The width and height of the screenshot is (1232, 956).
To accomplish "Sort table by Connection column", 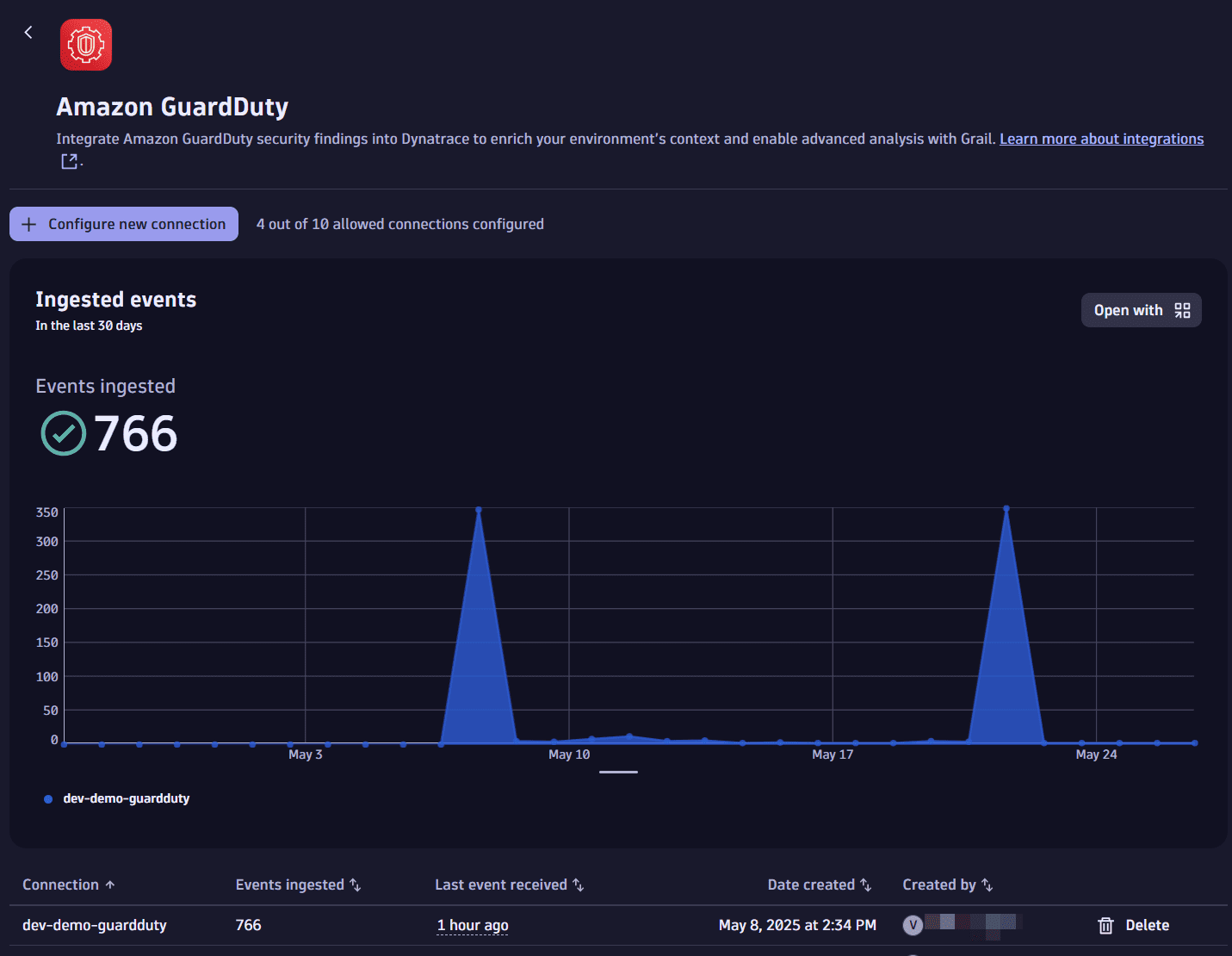I will click(x=69, y=885).
